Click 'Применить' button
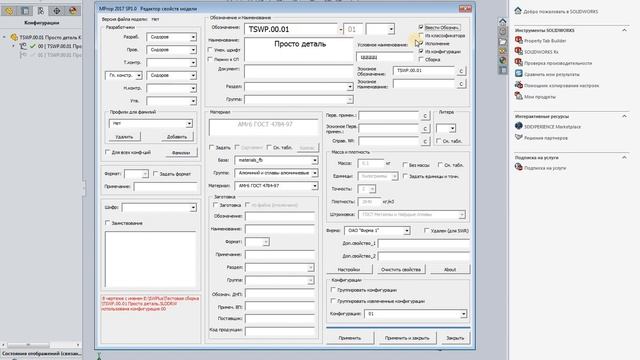This screenshot has height=360, width=640. pos(350,338)
